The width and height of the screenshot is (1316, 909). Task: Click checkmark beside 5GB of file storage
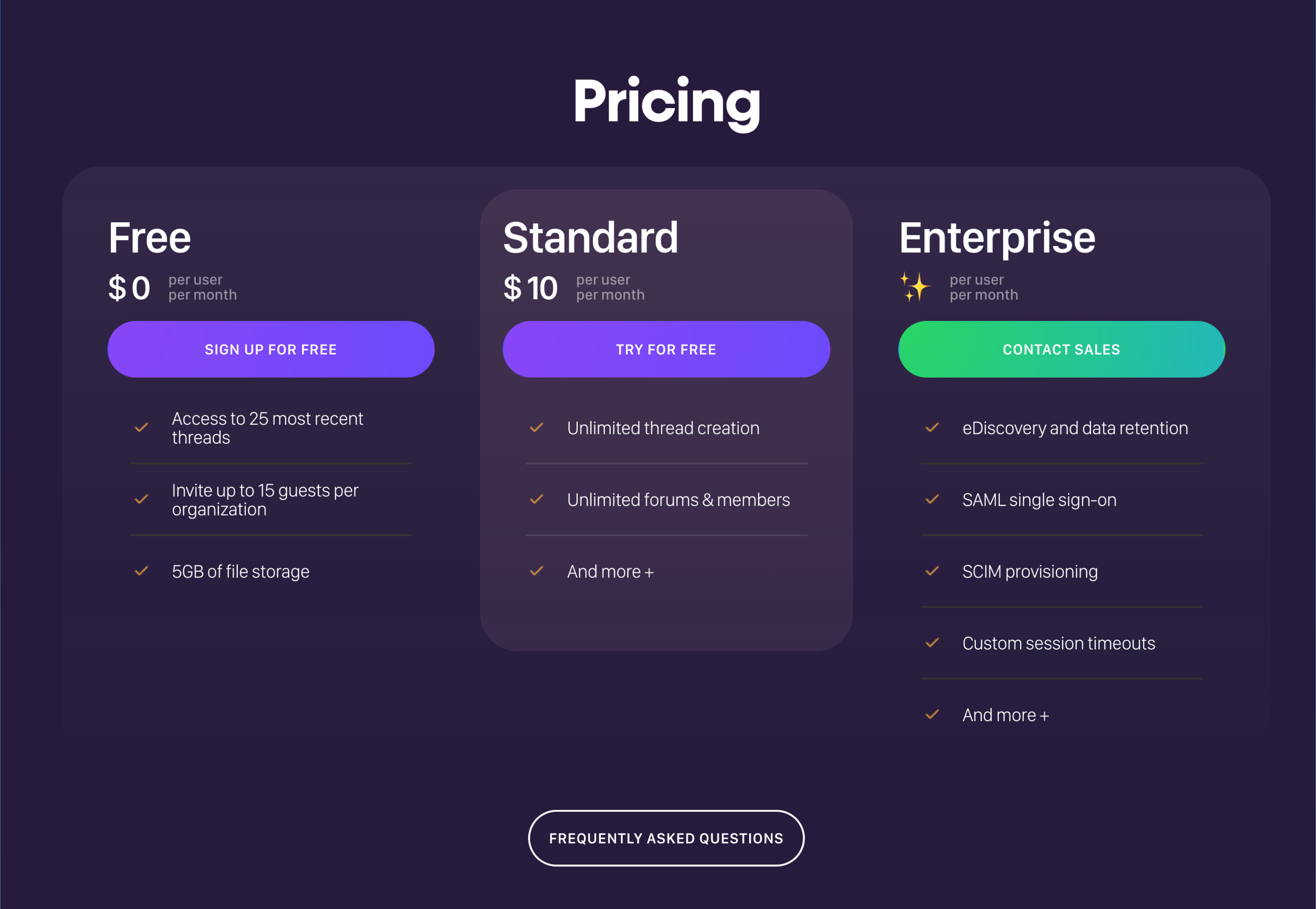(x=141, y=571)
